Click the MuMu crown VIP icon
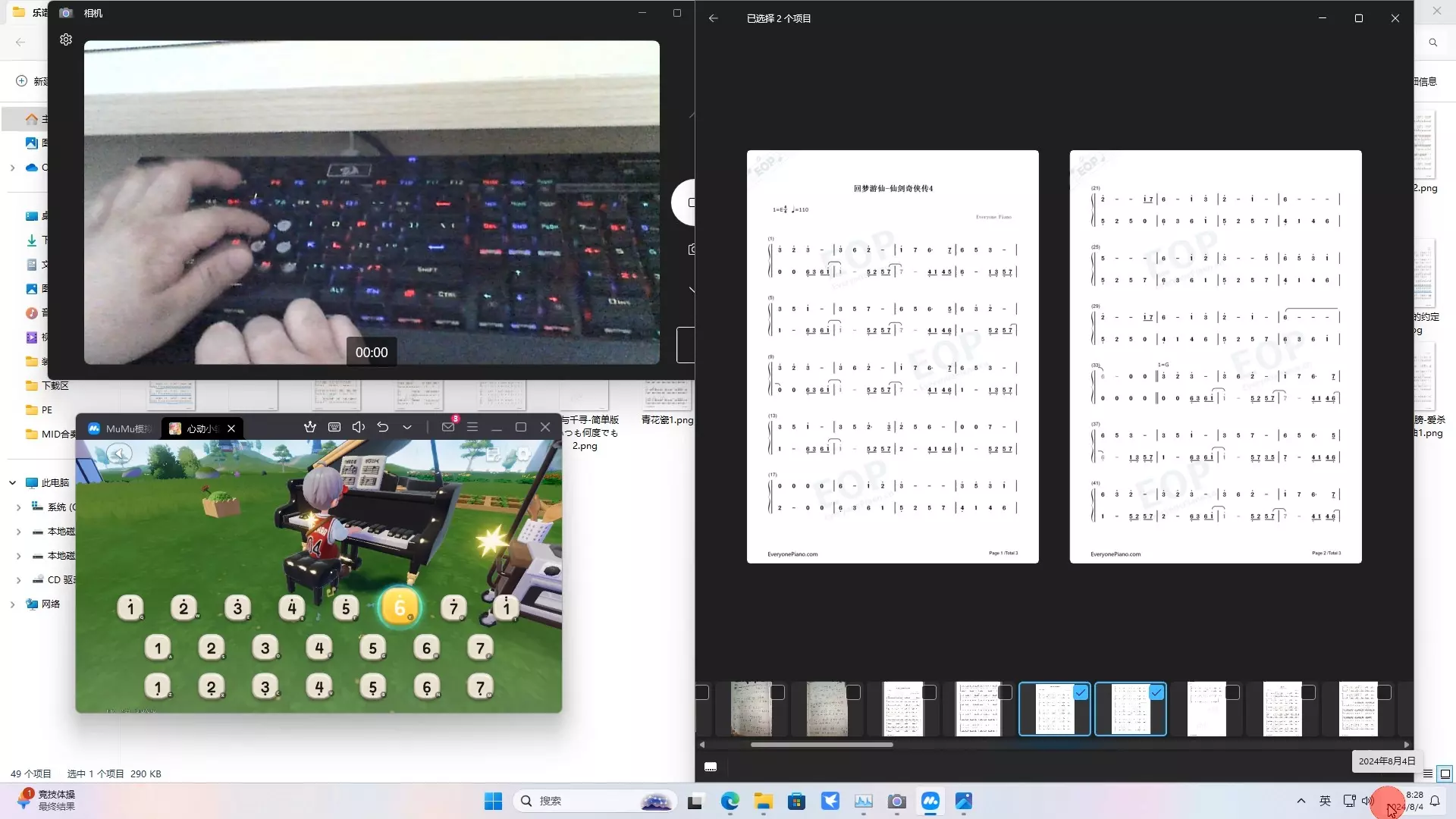 pyautogui.click(x=310, y=427)
